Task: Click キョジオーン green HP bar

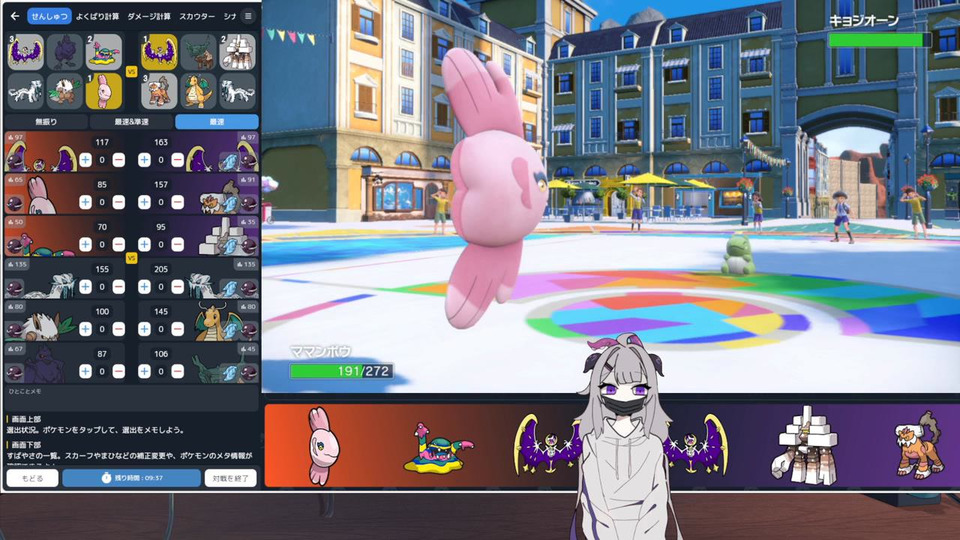Action: click(879, 40)
